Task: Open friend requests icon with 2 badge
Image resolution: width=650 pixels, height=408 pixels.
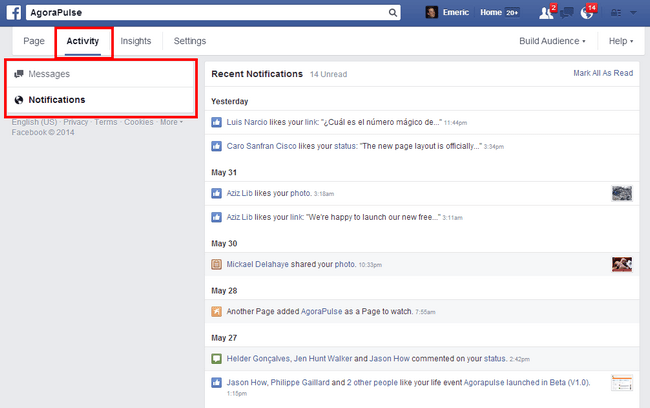Action: tap(545, 12)
